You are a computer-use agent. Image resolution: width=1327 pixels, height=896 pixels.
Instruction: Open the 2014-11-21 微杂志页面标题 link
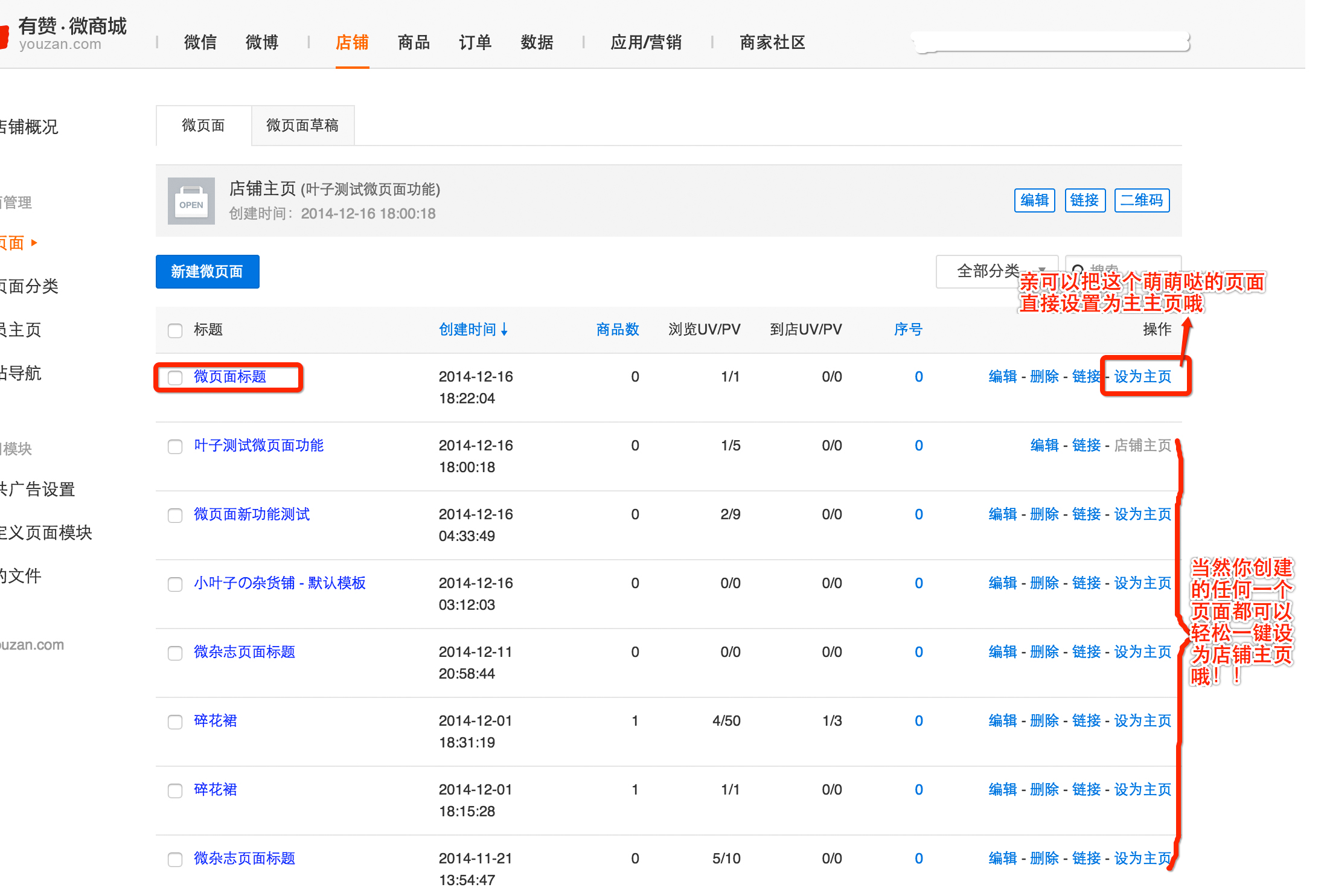point(245,859)
